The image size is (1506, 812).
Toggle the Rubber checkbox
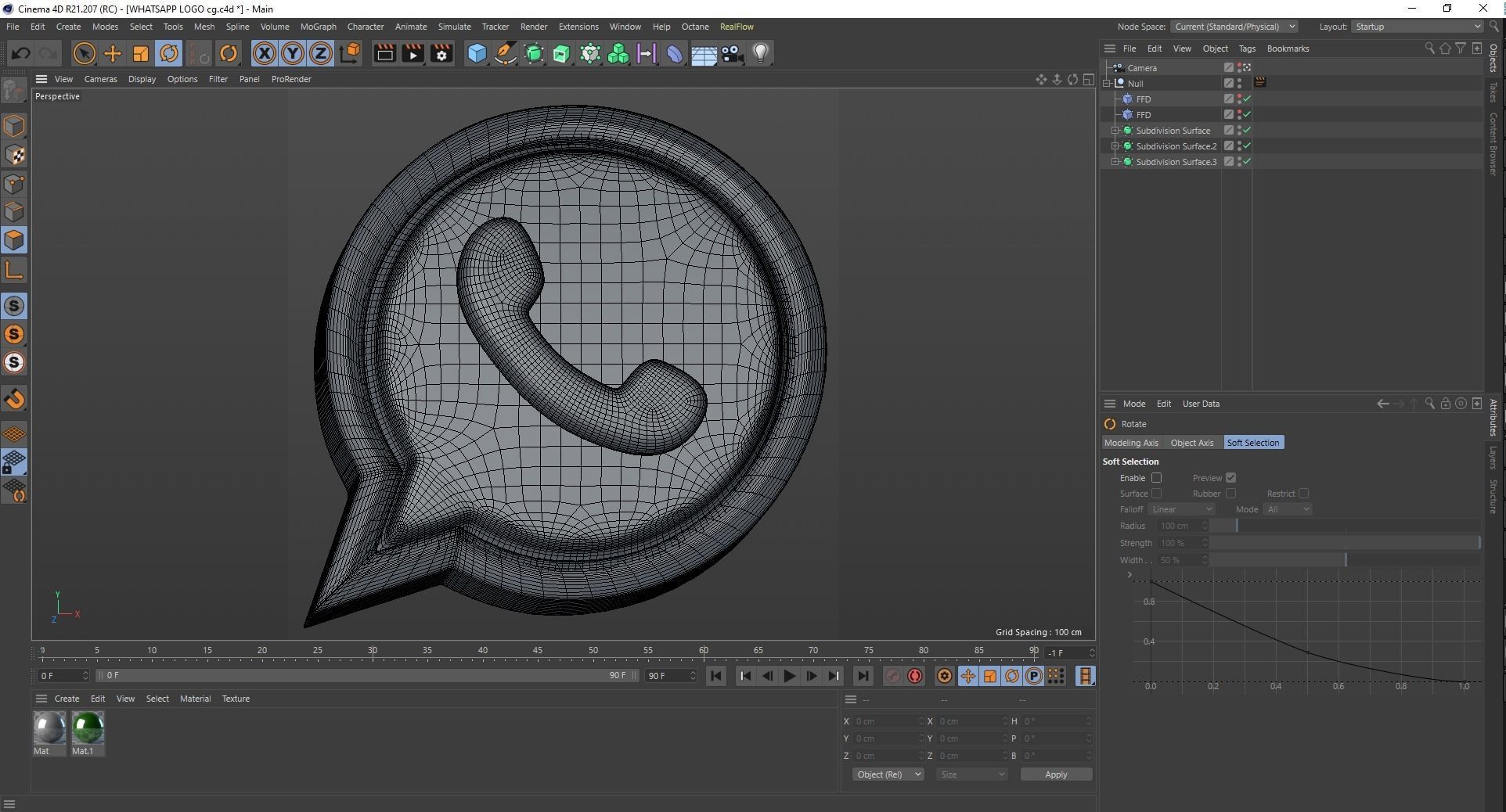pos(1230,494)
